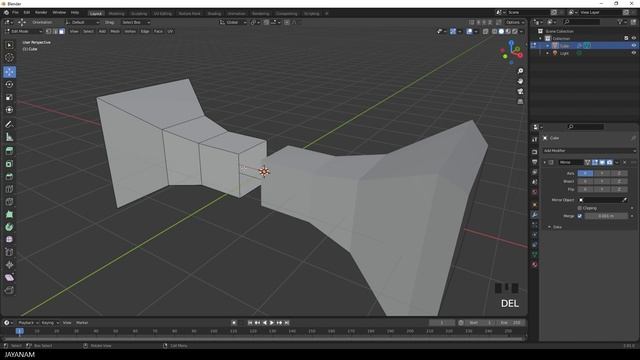Select the Cursor tool in the toolbar
The height and width of the screenshot is (360, 640).
pos(9,58)
